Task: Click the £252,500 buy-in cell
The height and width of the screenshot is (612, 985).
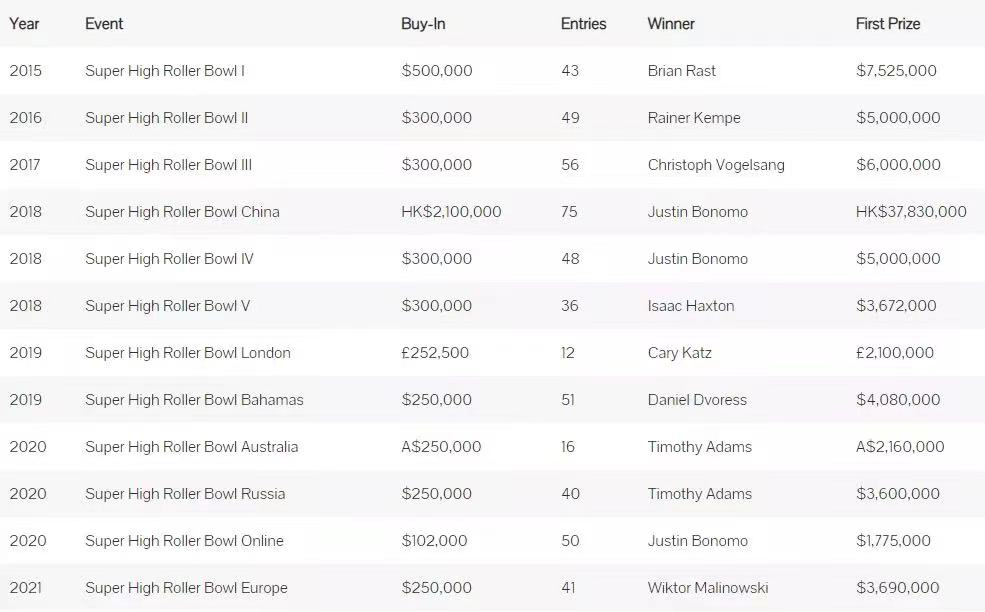Action: click(435, 353)
